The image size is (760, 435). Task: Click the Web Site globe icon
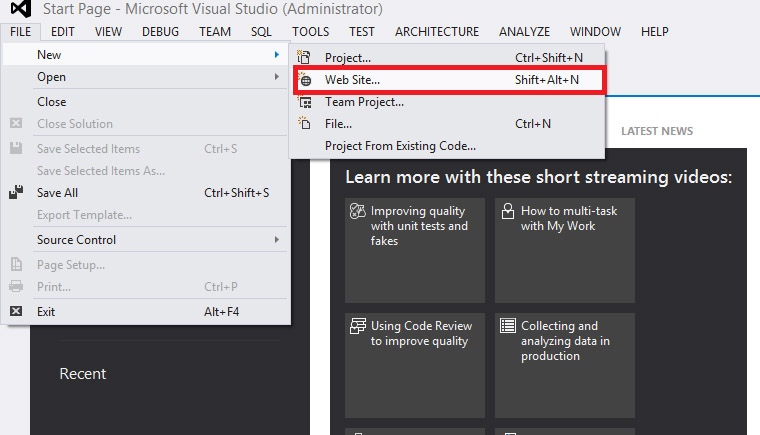click(x=305, y=80)
